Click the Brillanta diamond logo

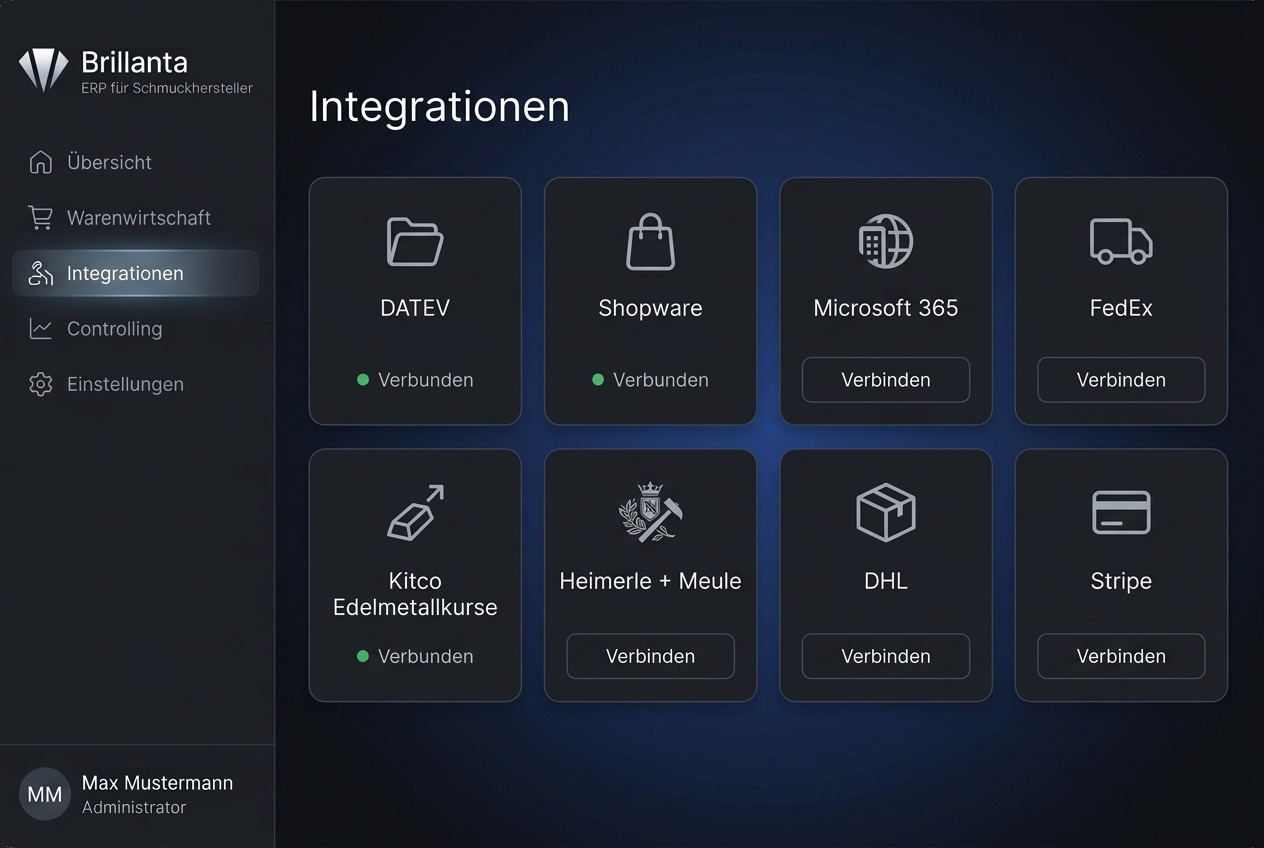pyautogui.click(x=44, y=71)
